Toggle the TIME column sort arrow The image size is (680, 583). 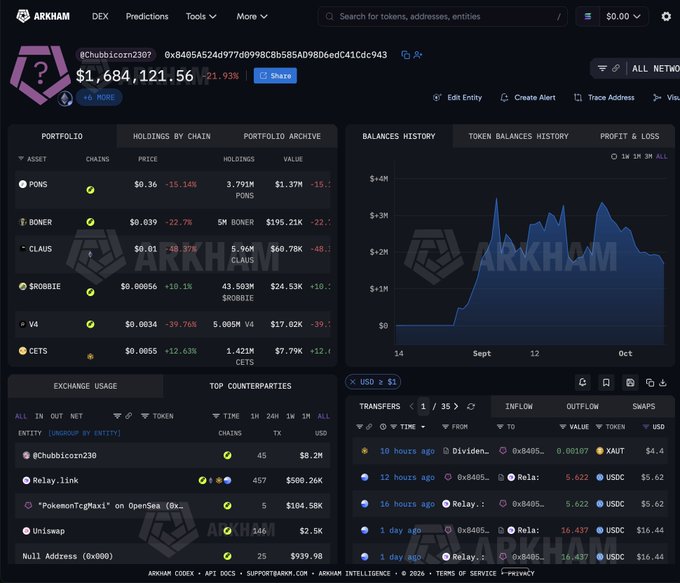[423, 427]
